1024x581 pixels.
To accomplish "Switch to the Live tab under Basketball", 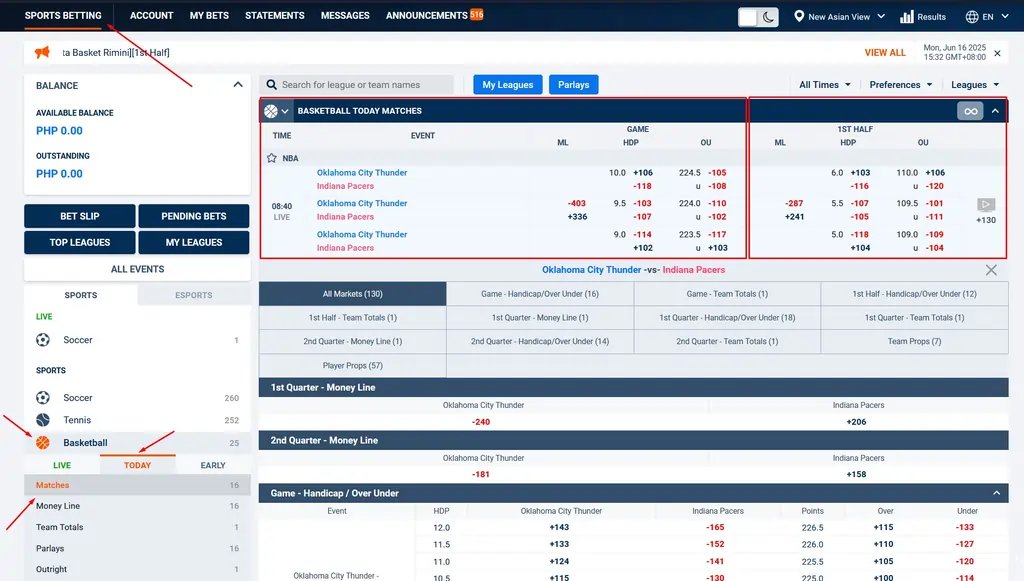I will point(62,465).
